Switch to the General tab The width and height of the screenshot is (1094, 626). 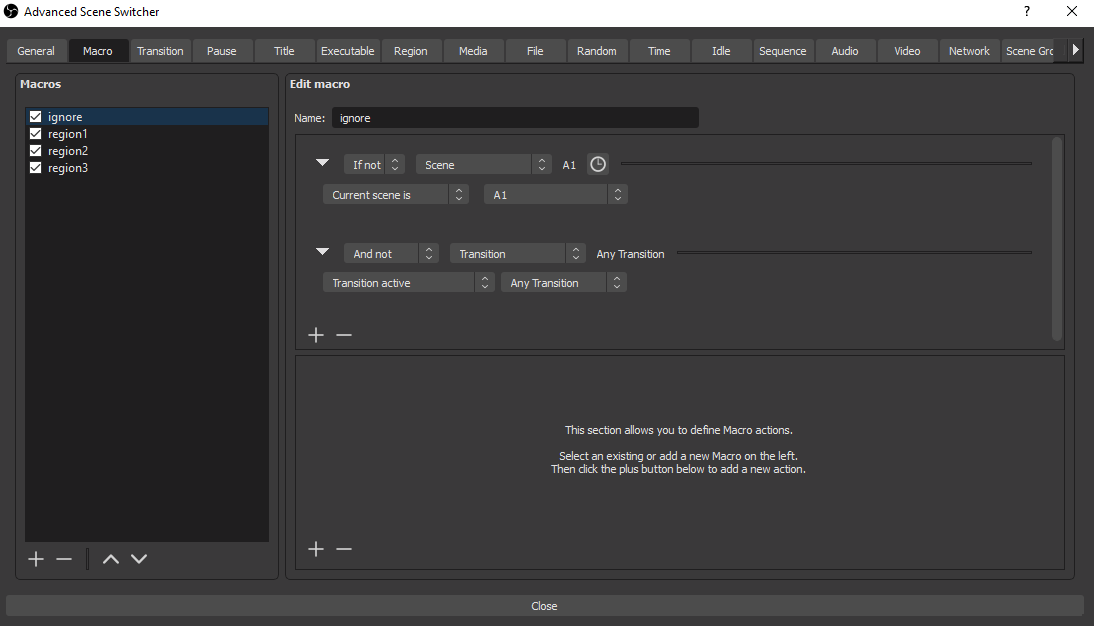click(36, 51)
